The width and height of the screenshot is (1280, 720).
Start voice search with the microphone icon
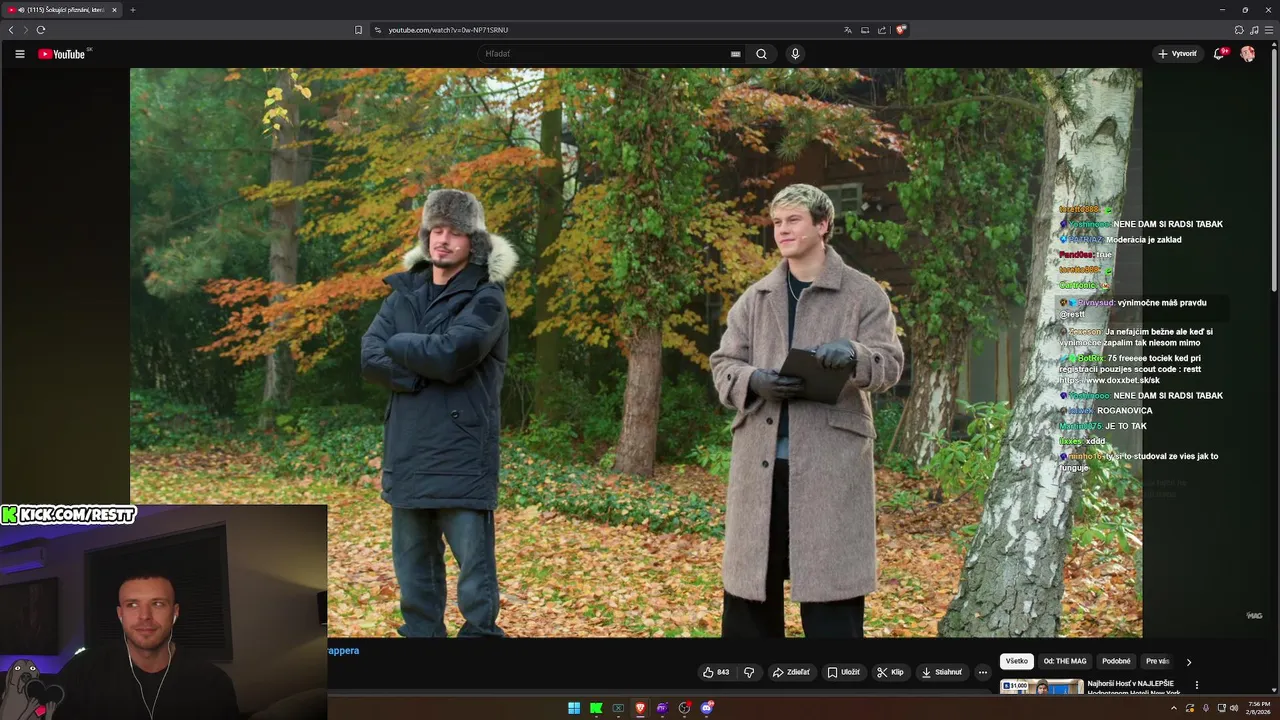795,54
